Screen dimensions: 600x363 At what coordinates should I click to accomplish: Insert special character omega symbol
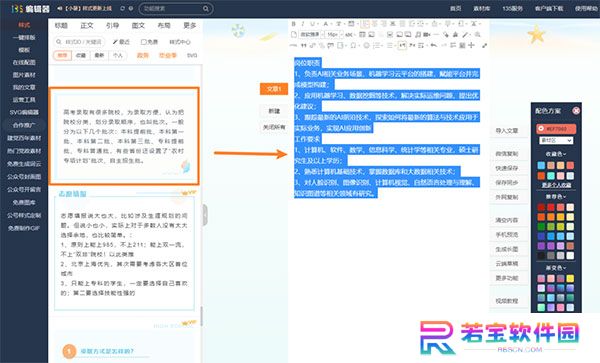tap(353, 46)
